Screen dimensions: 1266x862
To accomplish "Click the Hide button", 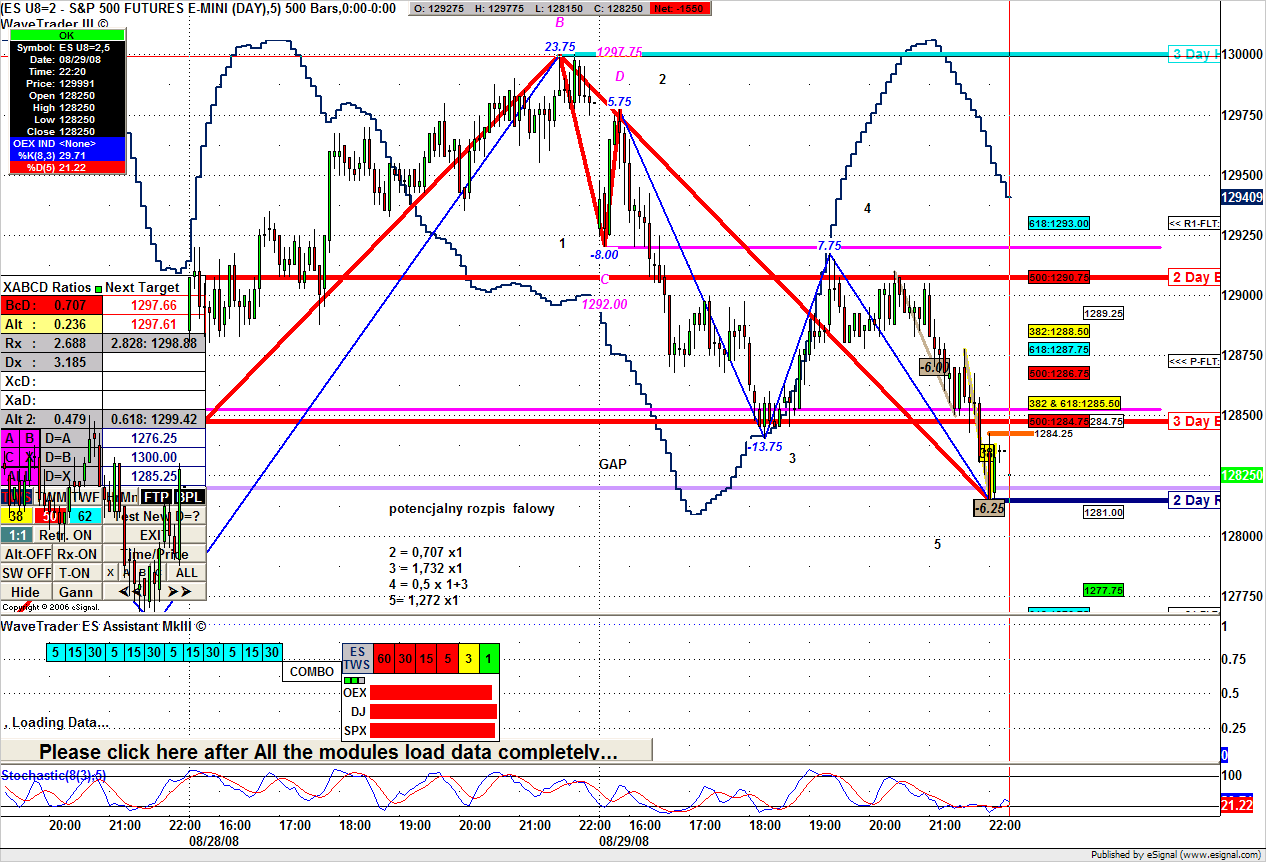I will pos(27,591).
